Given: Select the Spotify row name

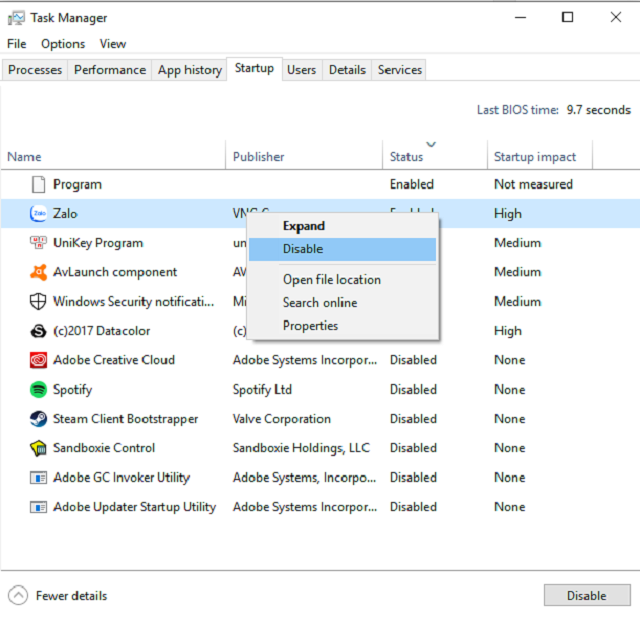Looking at the screenshot, I should point(73,390).
